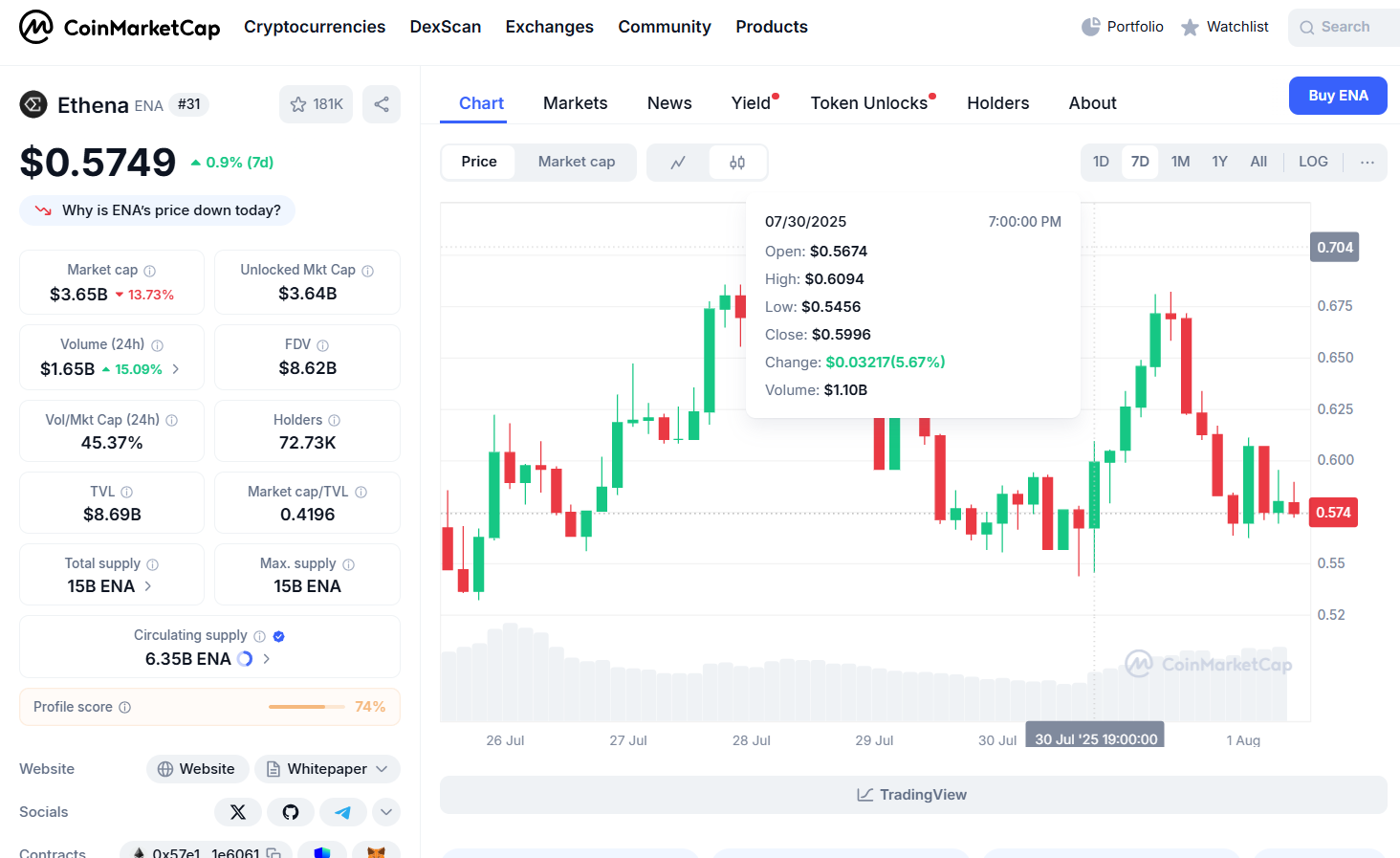Viewport: 1400px width, 858px height.
Task: Open the Exchanges menu
Action: (x=550, y=27)
